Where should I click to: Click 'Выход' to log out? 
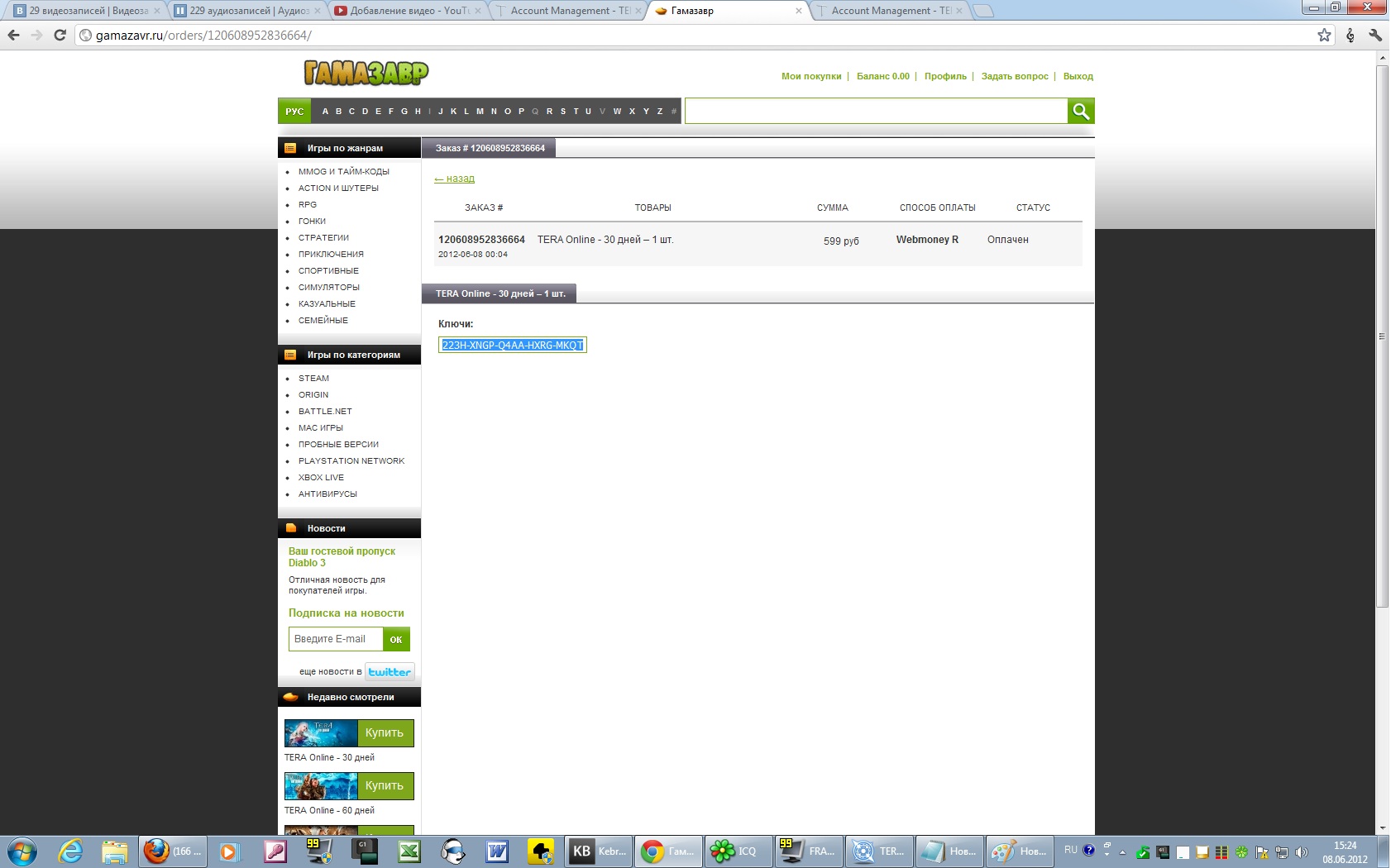(1078, 76)
